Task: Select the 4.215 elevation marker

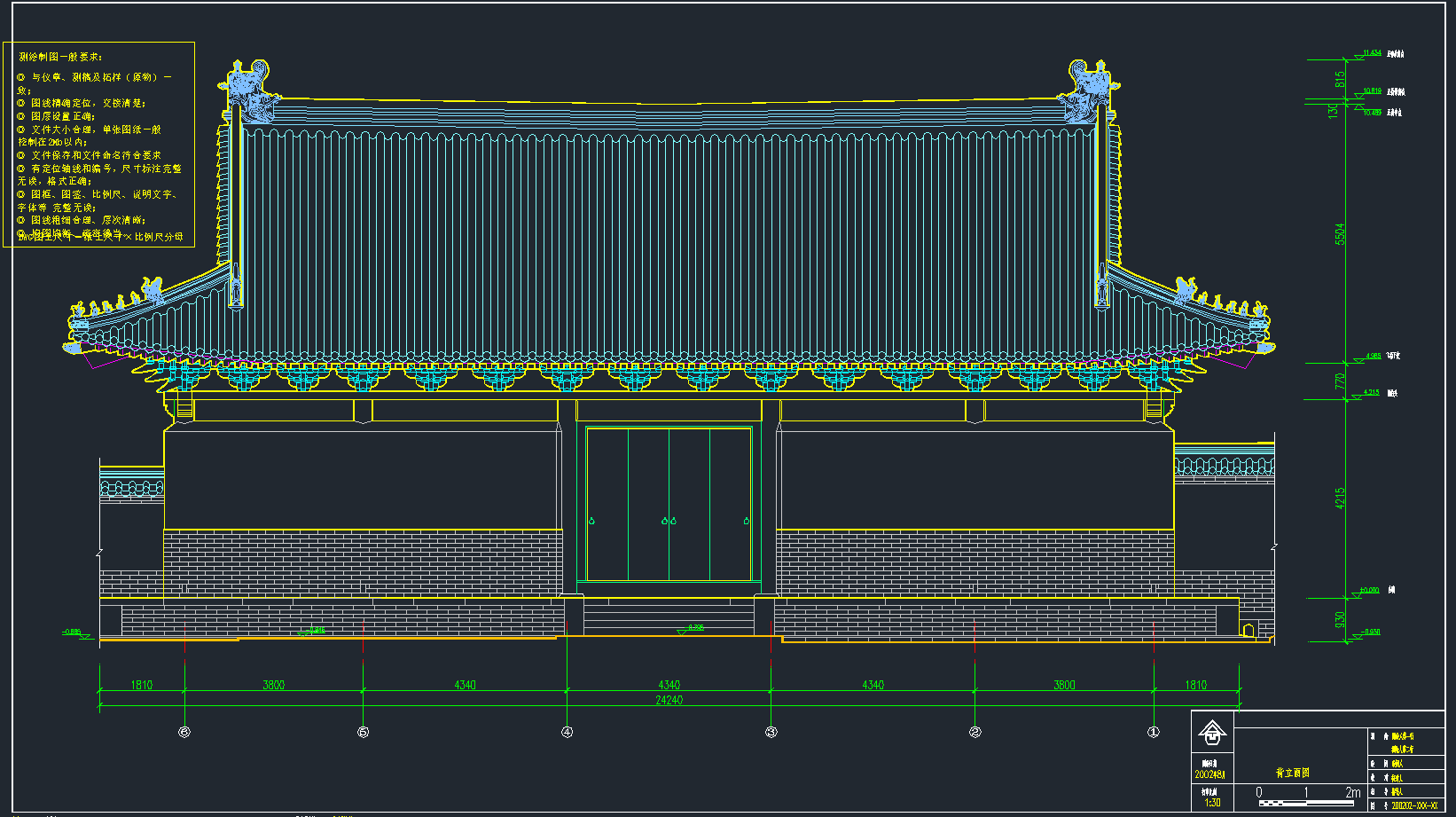Action: (x=1358, y=396)
